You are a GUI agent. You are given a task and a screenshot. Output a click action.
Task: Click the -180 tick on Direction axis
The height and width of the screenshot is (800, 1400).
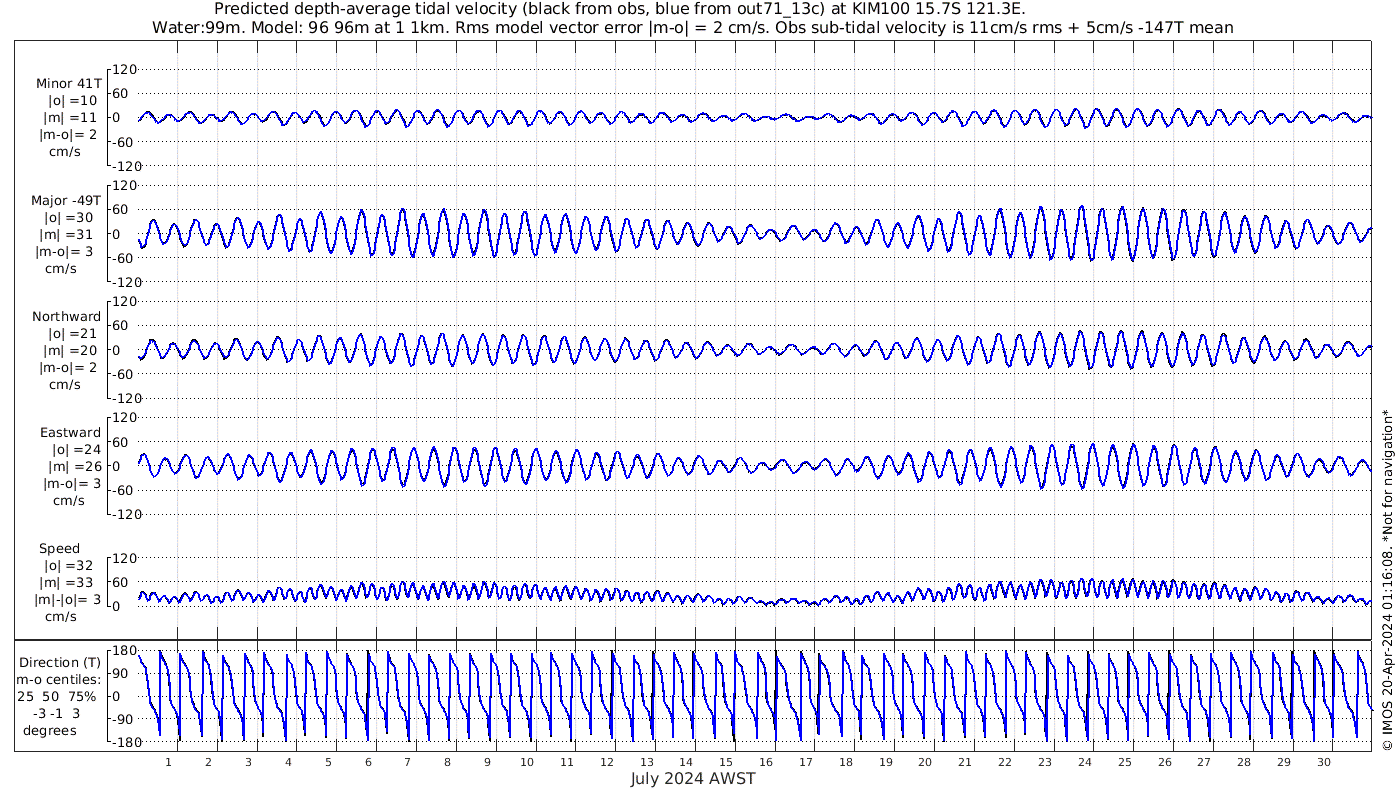click(x=120, y=742)
